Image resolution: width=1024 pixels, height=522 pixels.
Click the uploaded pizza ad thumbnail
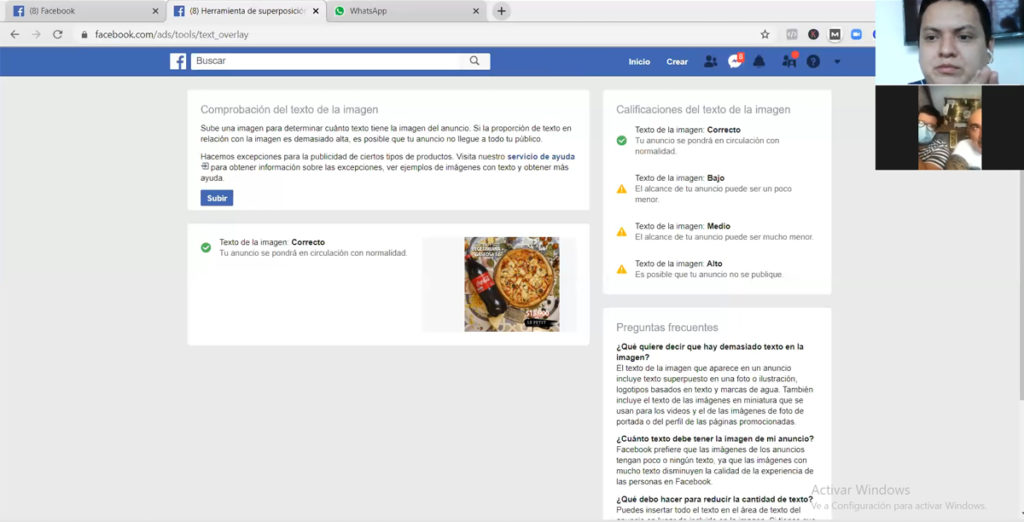511,284
